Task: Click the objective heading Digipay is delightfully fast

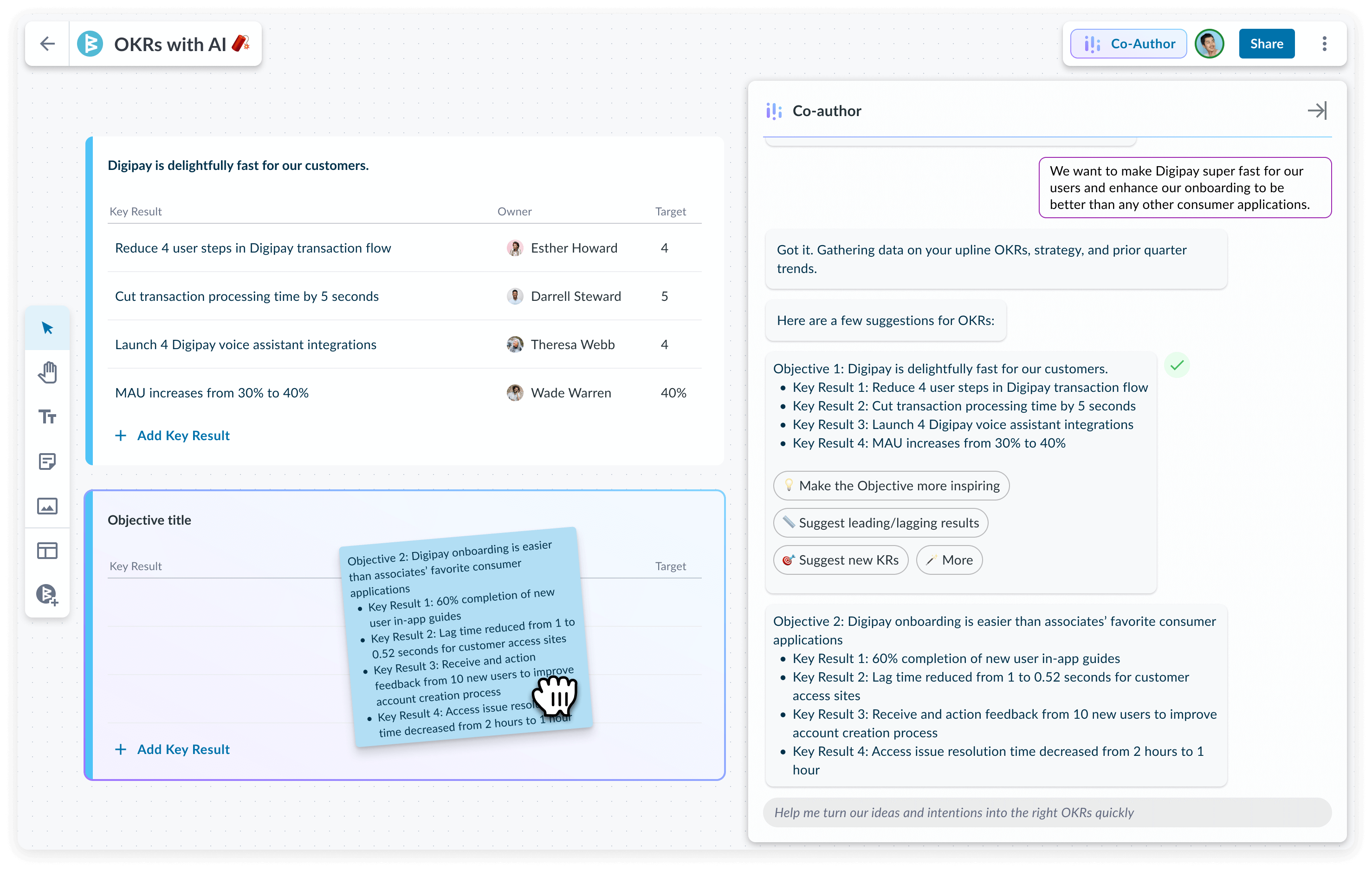Action: click(x=238, y=165)
